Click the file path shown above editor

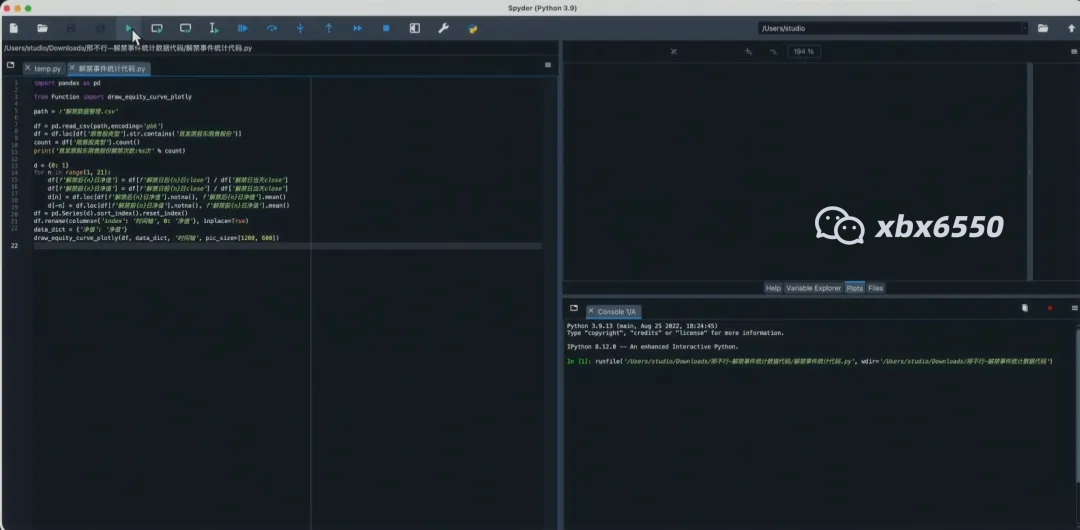tap(128, 48)
